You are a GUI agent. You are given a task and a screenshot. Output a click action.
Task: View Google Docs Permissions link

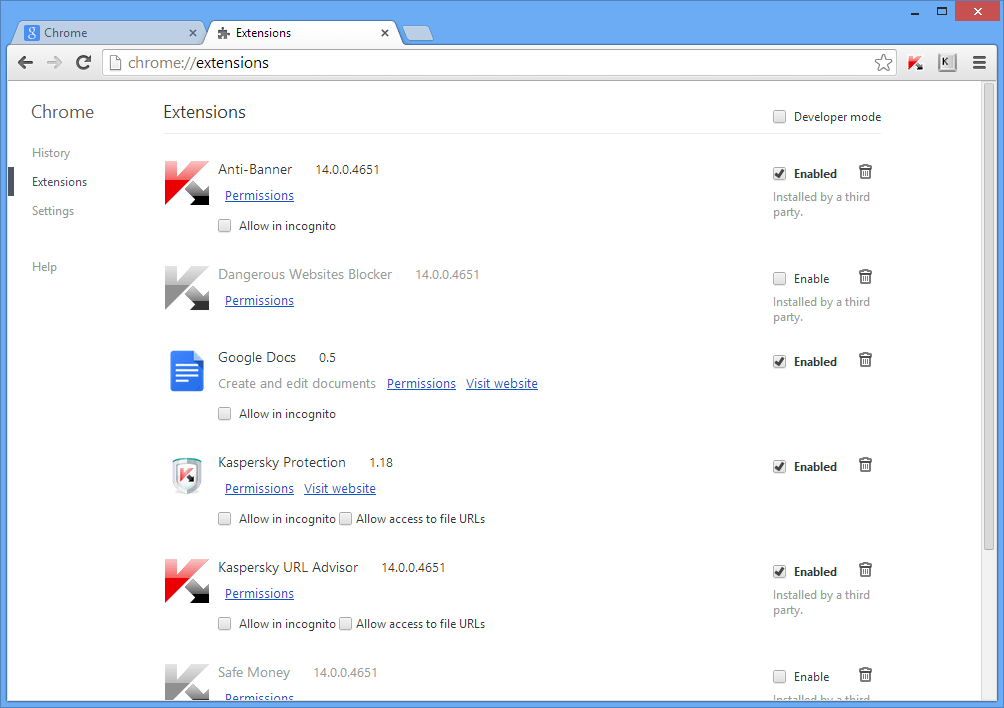pos(421,383)
